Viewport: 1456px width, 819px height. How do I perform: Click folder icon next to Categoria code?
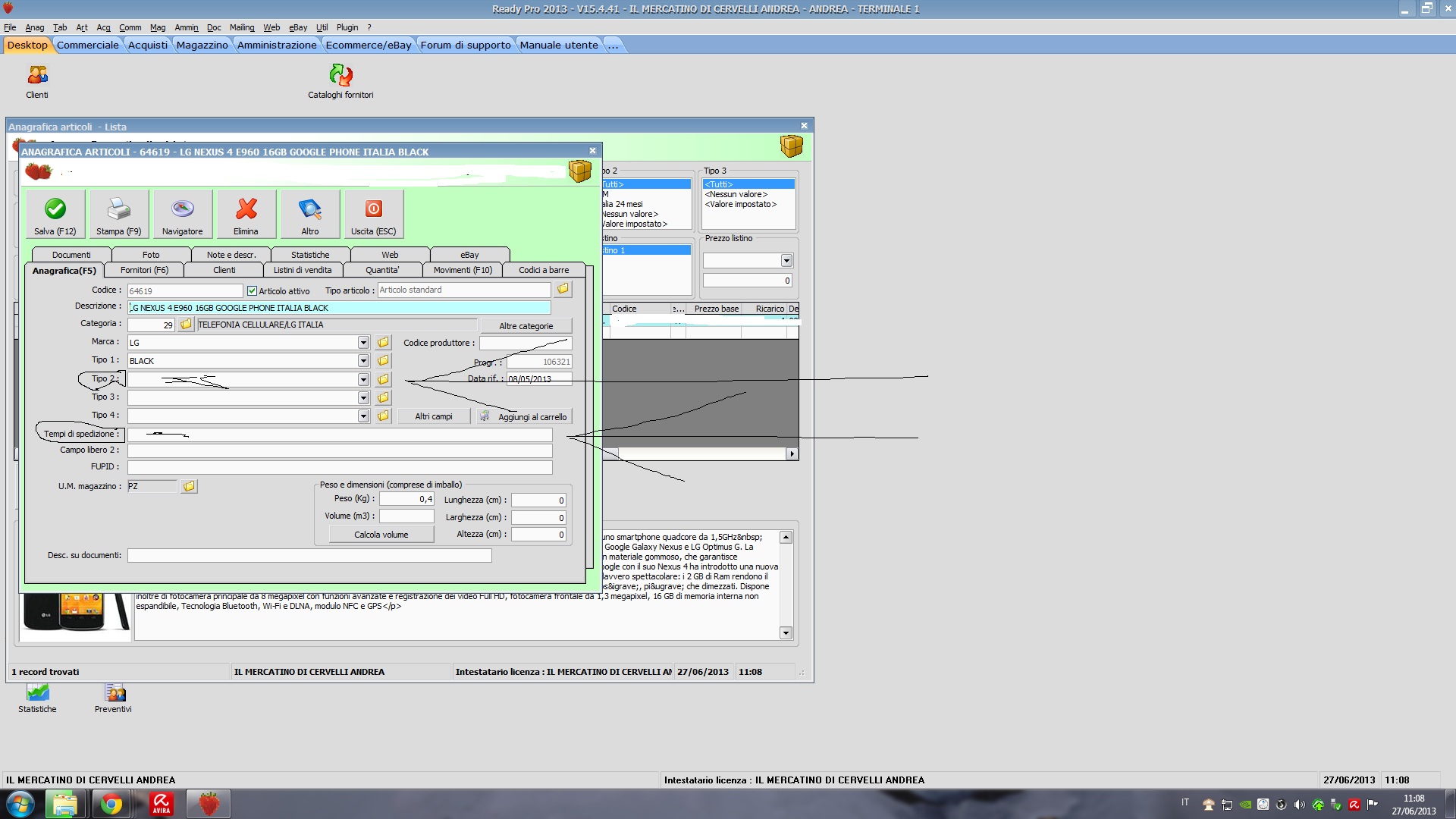(x=186, y=325)
